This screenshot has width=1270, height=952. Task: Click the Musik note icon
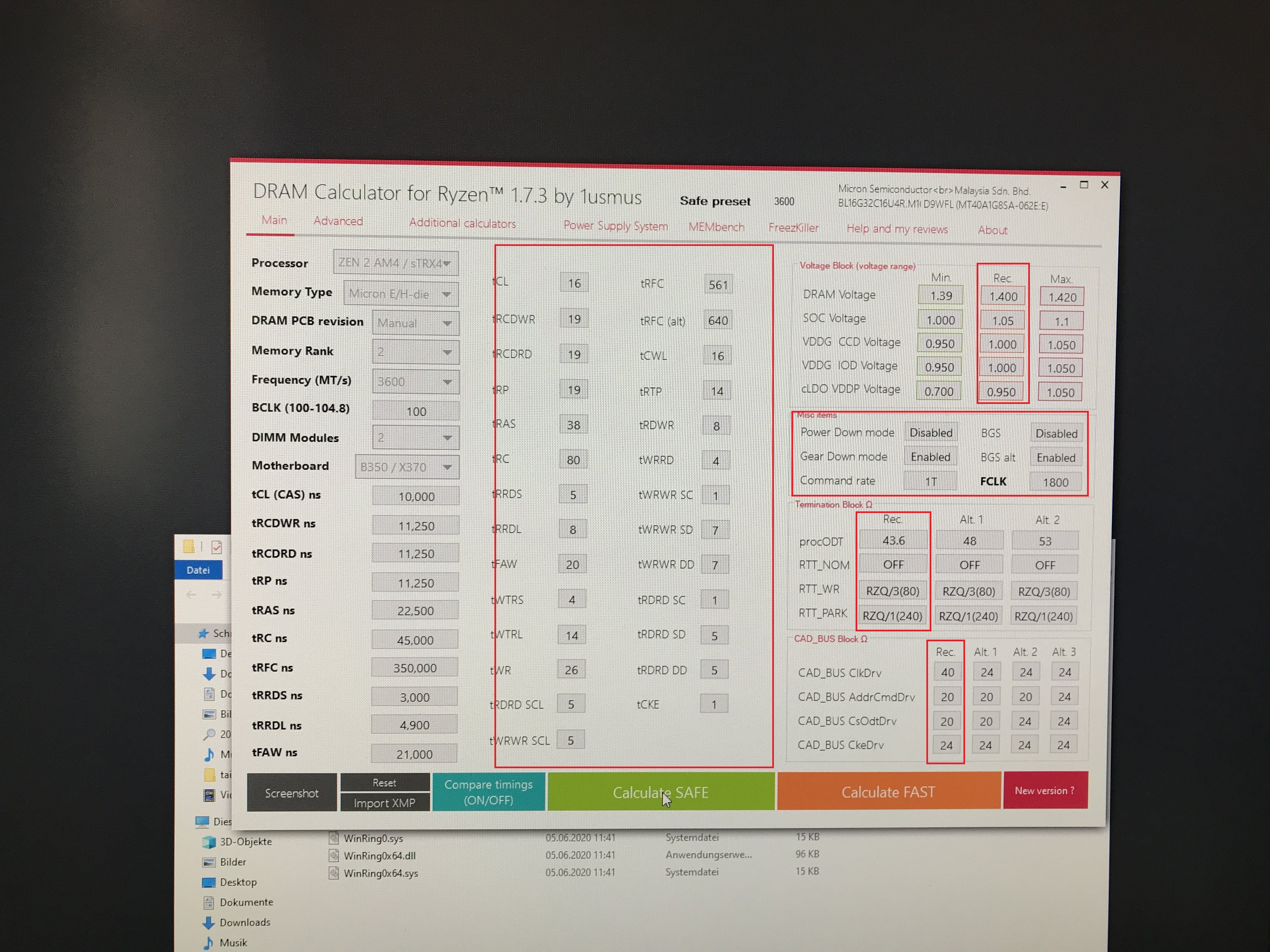(209, 943)
